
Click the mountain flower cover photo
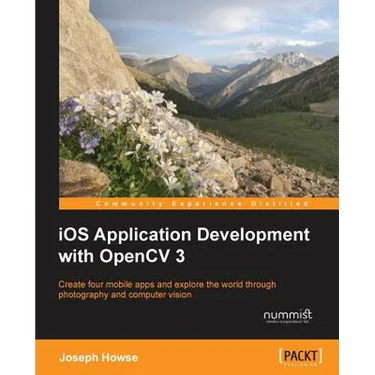[199, 98]
